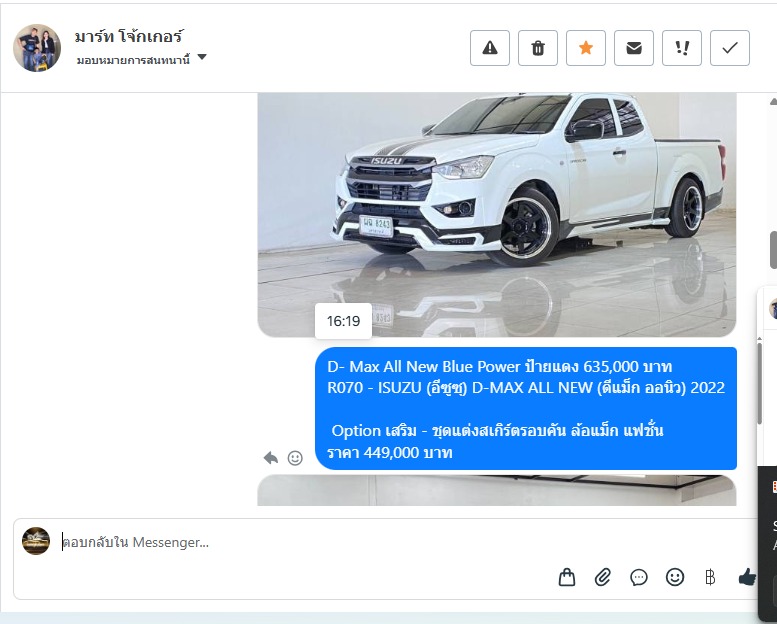Open the partially visible image below the message

497,490
